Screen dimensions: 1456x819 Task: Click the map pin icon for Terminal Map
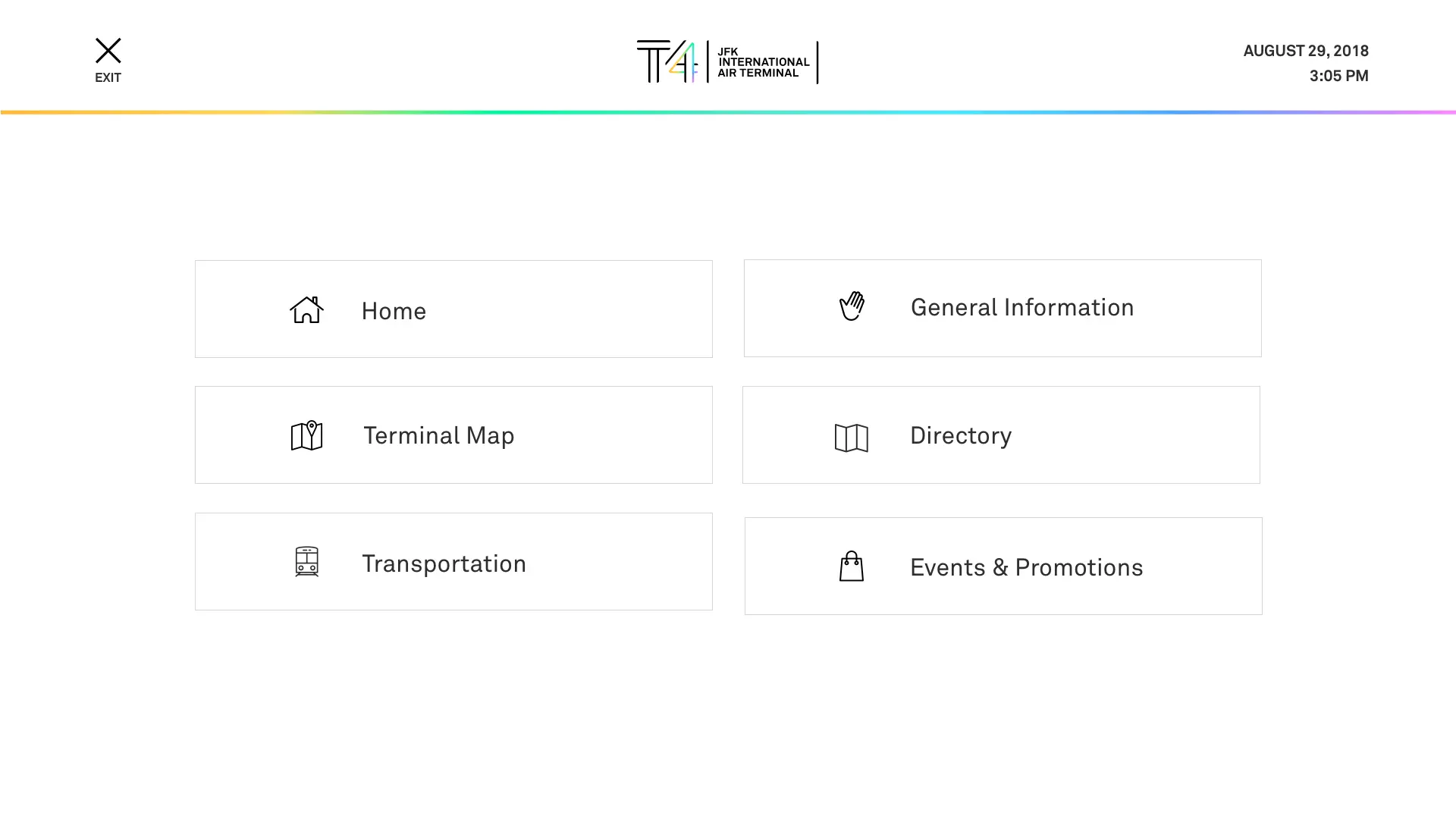point(307,435)
